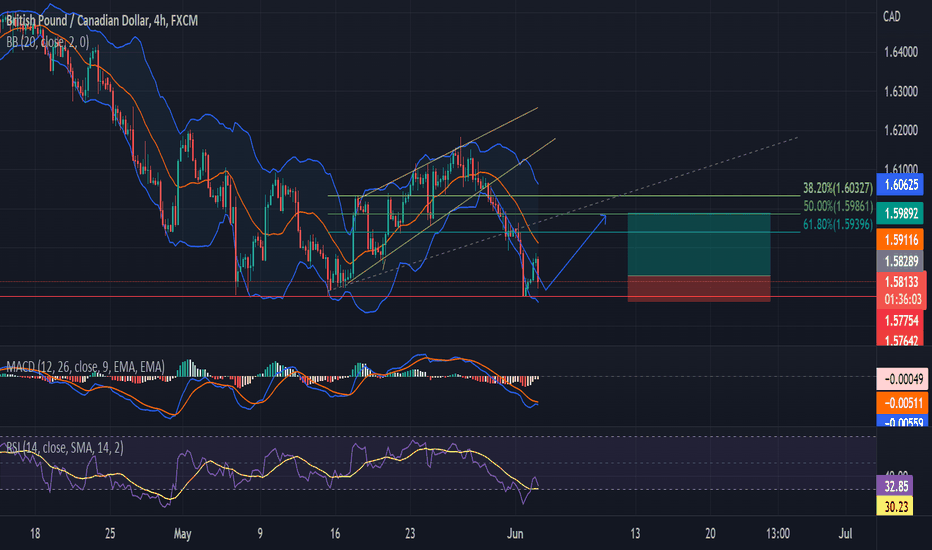Click the red 1.57754 price tag
Image resolution: width=932 pixels, height=550 pixels.
point(900,321)
